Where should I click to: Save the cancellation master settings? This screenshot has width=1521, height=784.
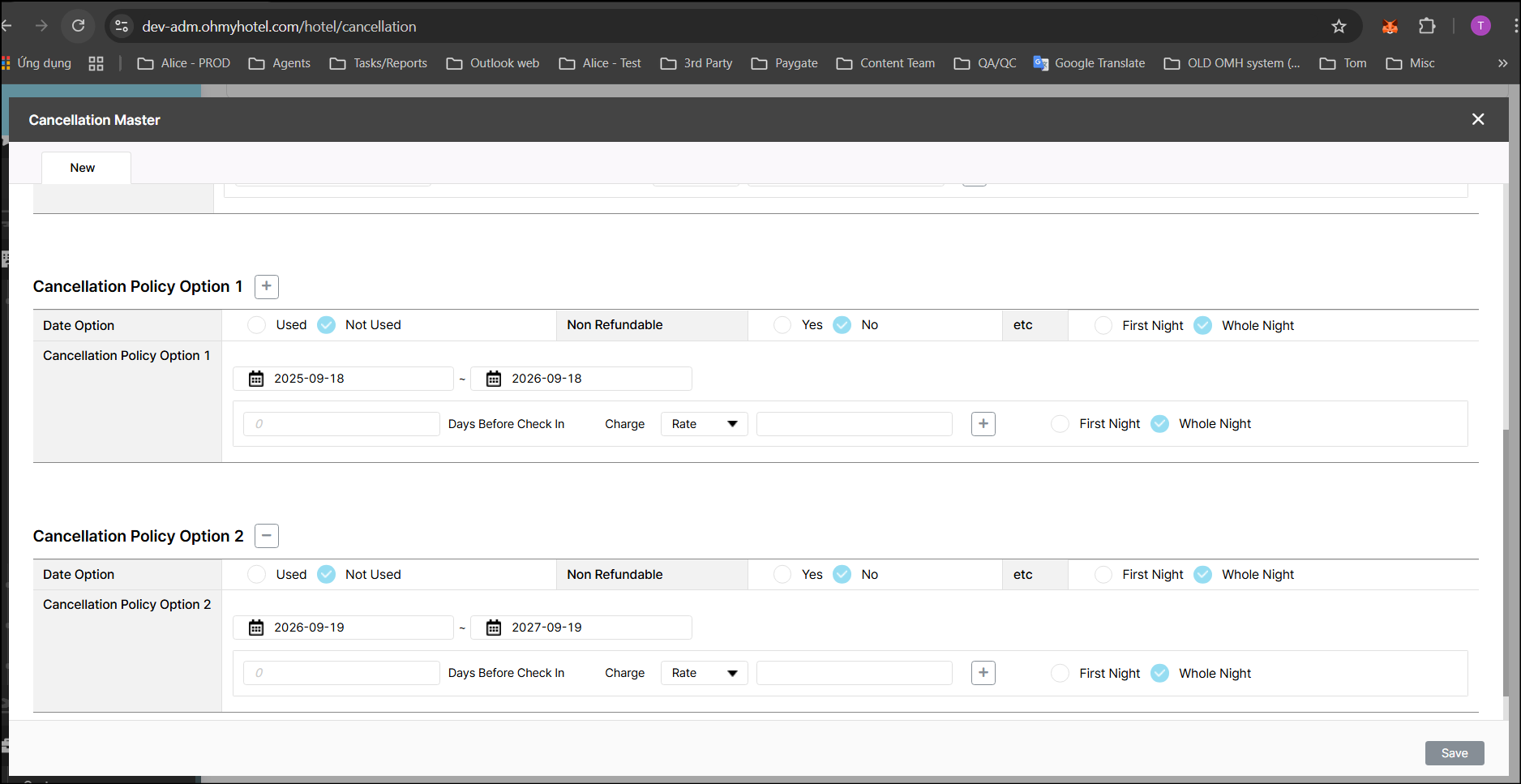pos(1454,753)
